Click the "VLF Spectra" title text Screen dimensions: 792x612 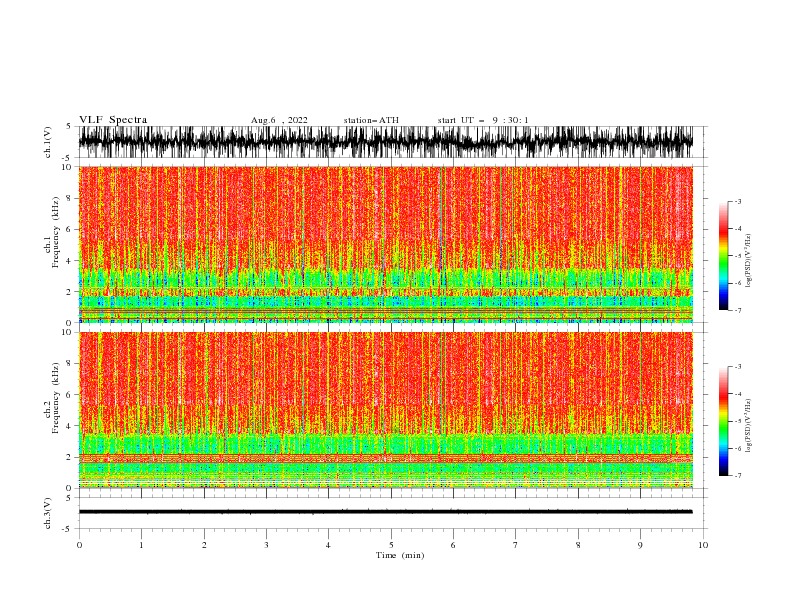113,120
